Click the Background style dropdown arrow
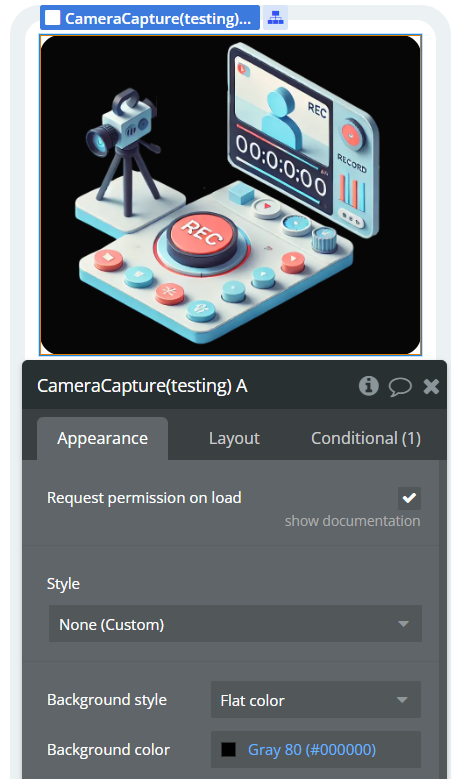The width and height of the screenshot is (458, 779). [x=402, y=700]
